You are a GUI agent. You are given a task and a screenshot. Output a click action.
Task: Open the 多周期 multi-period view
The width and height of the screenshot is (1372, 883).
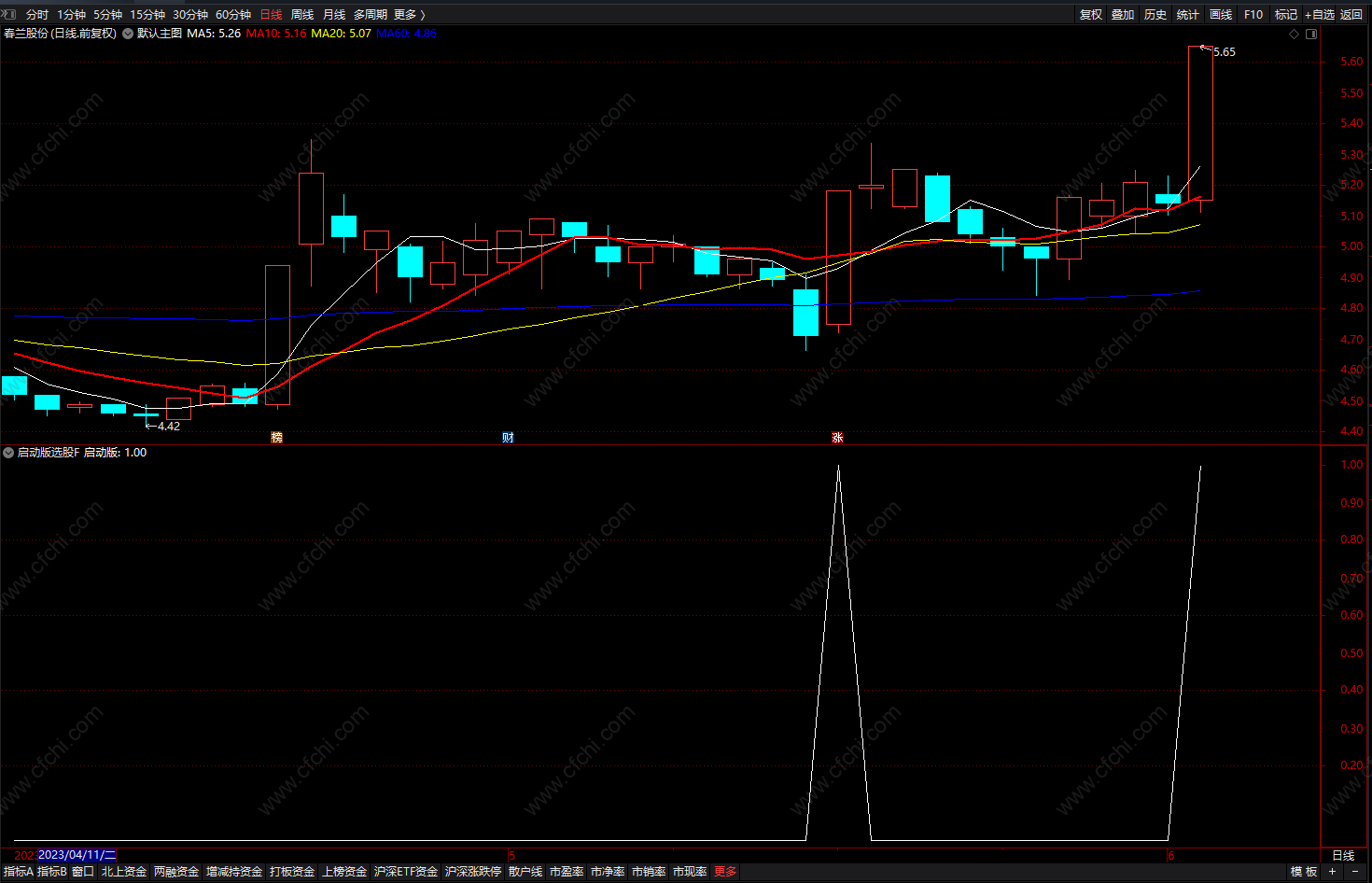pos(371,15)
